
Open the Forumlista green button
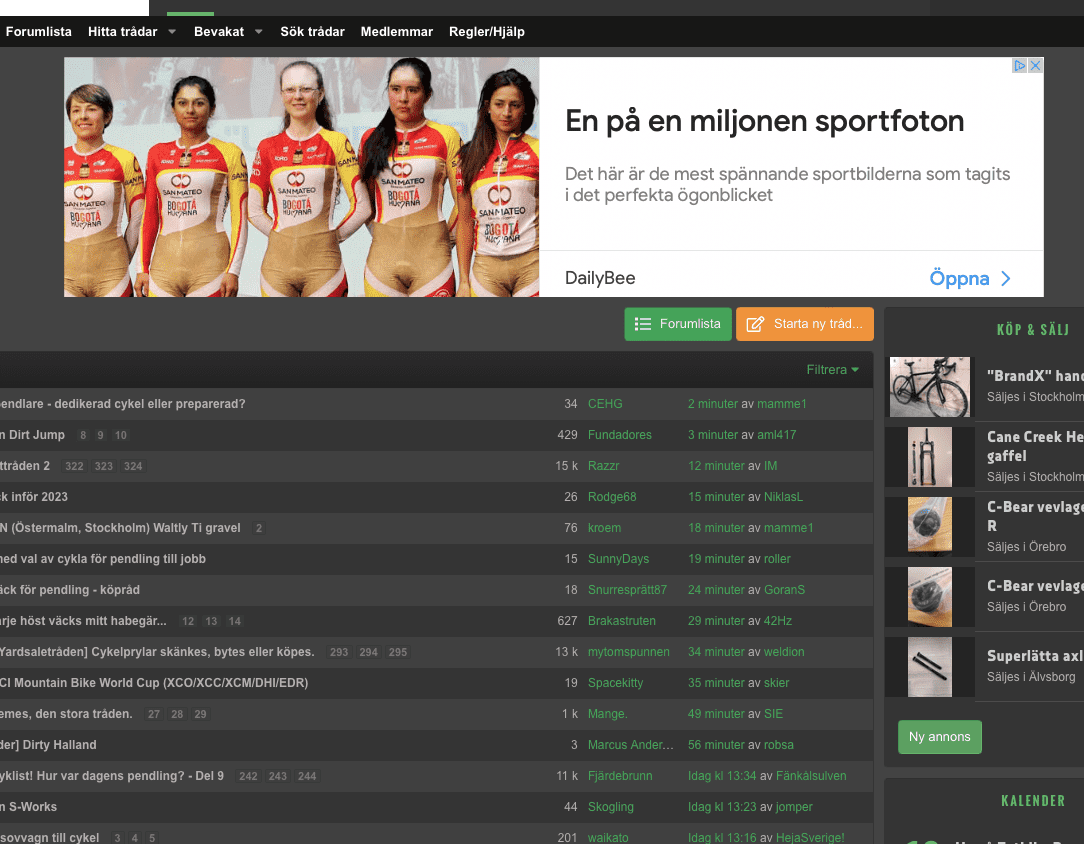pyautogui.click(x=678, y=324)
